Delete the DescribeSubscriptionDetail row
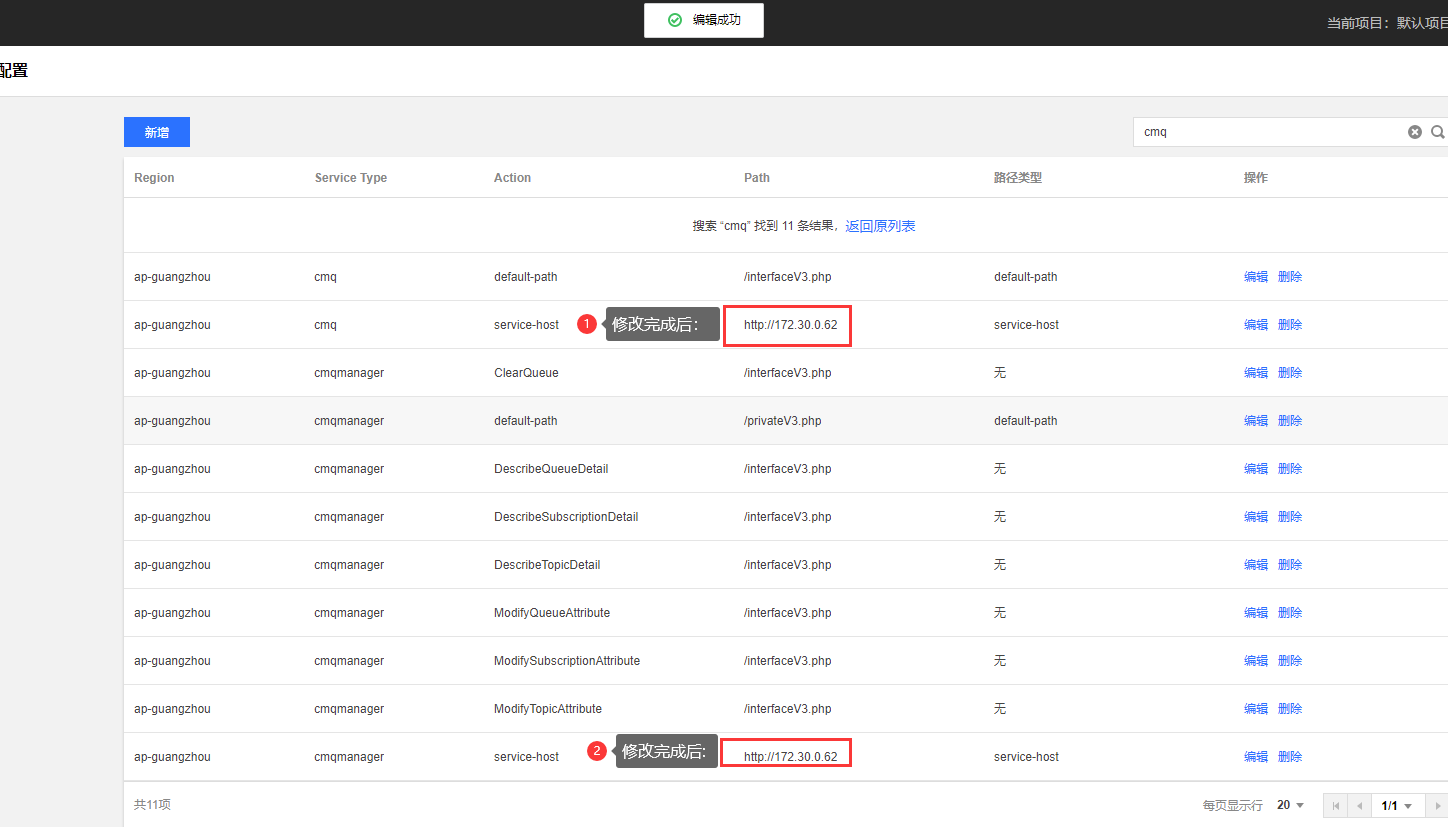 (x=1290, y=517)
